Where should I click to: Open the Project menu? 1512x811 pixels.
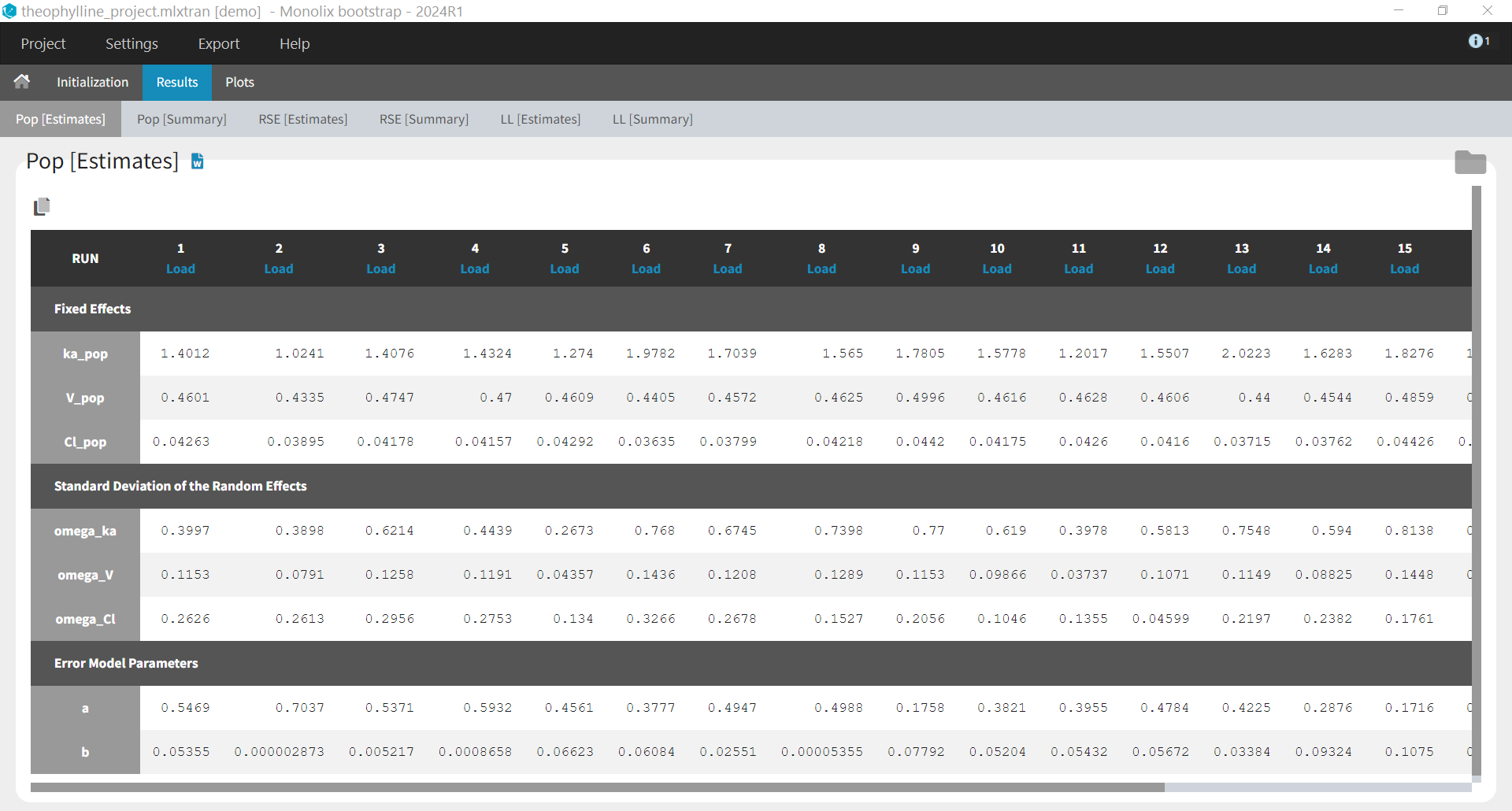[x=43, y=43]
